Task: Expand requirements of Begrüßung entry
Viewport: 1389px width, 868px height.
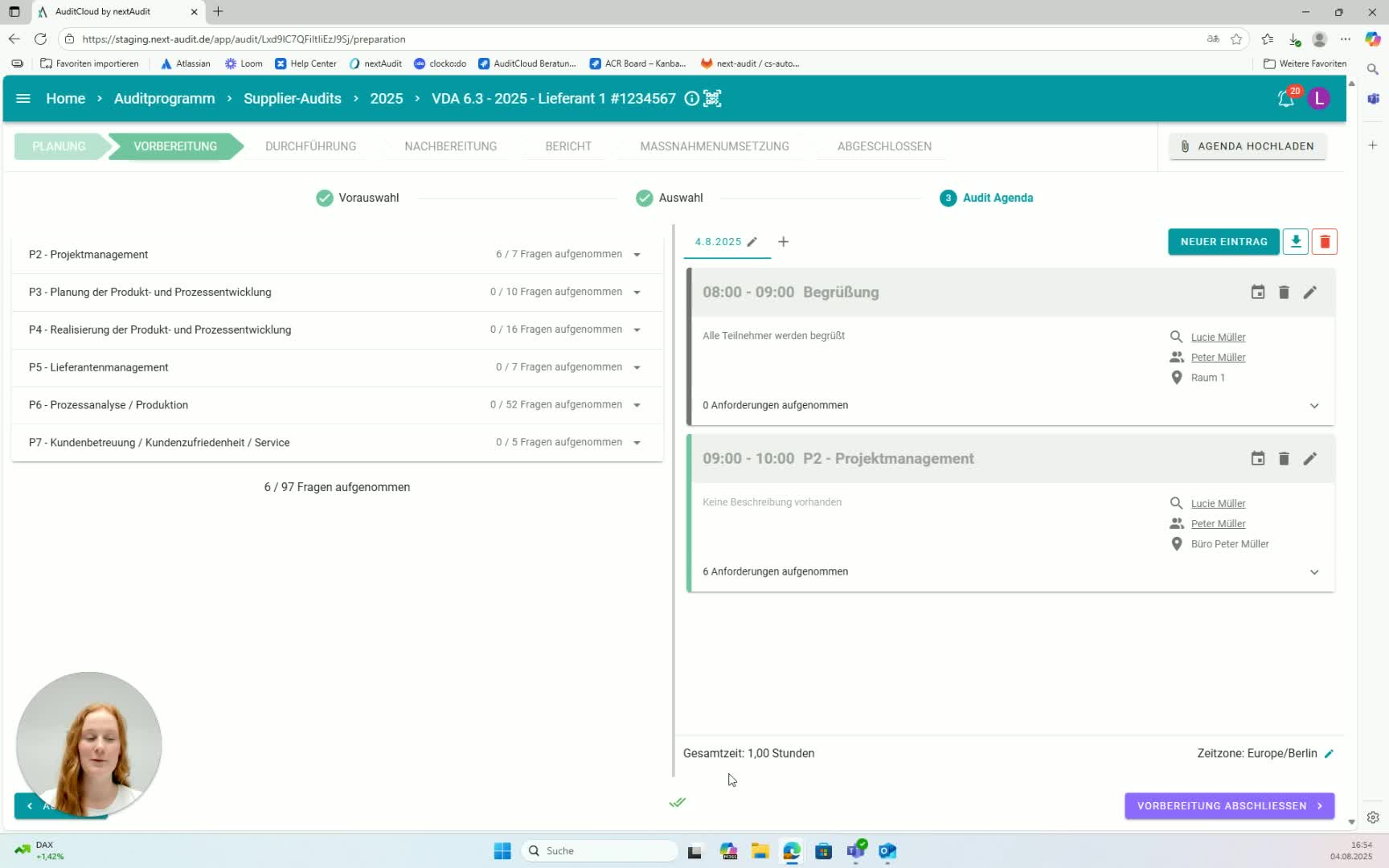Action: [1314, 406]
